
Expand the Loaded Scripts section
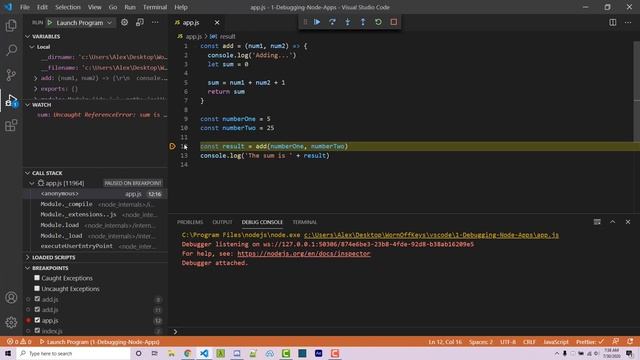(27, 258)
